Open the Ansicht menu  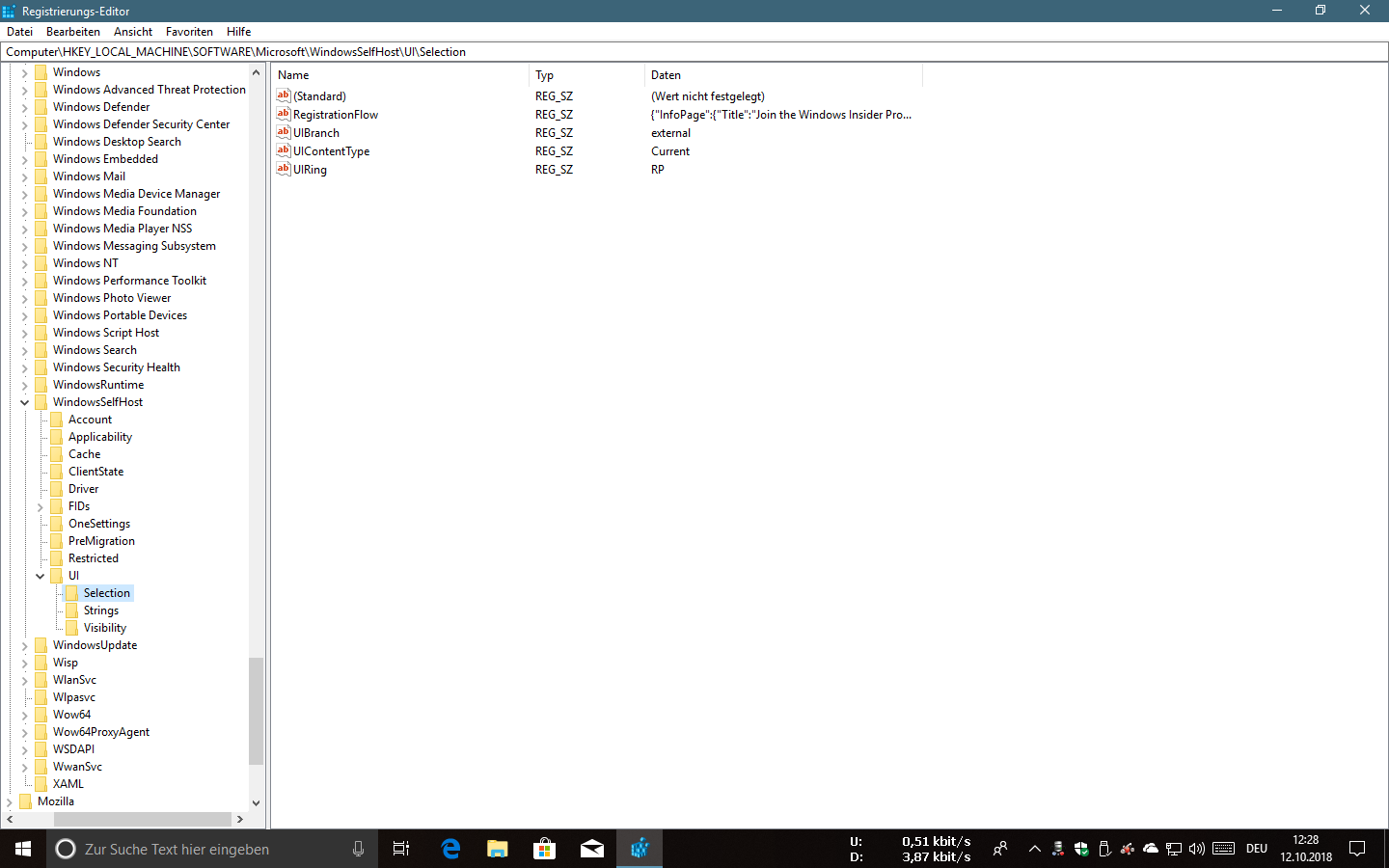[132, 32]
